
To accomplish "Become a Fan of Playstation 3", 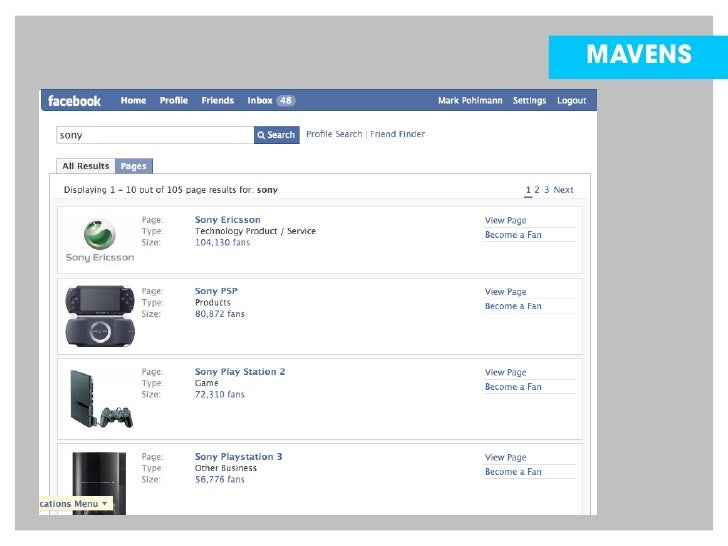I will pyautogui.click(x=513, y=472).
